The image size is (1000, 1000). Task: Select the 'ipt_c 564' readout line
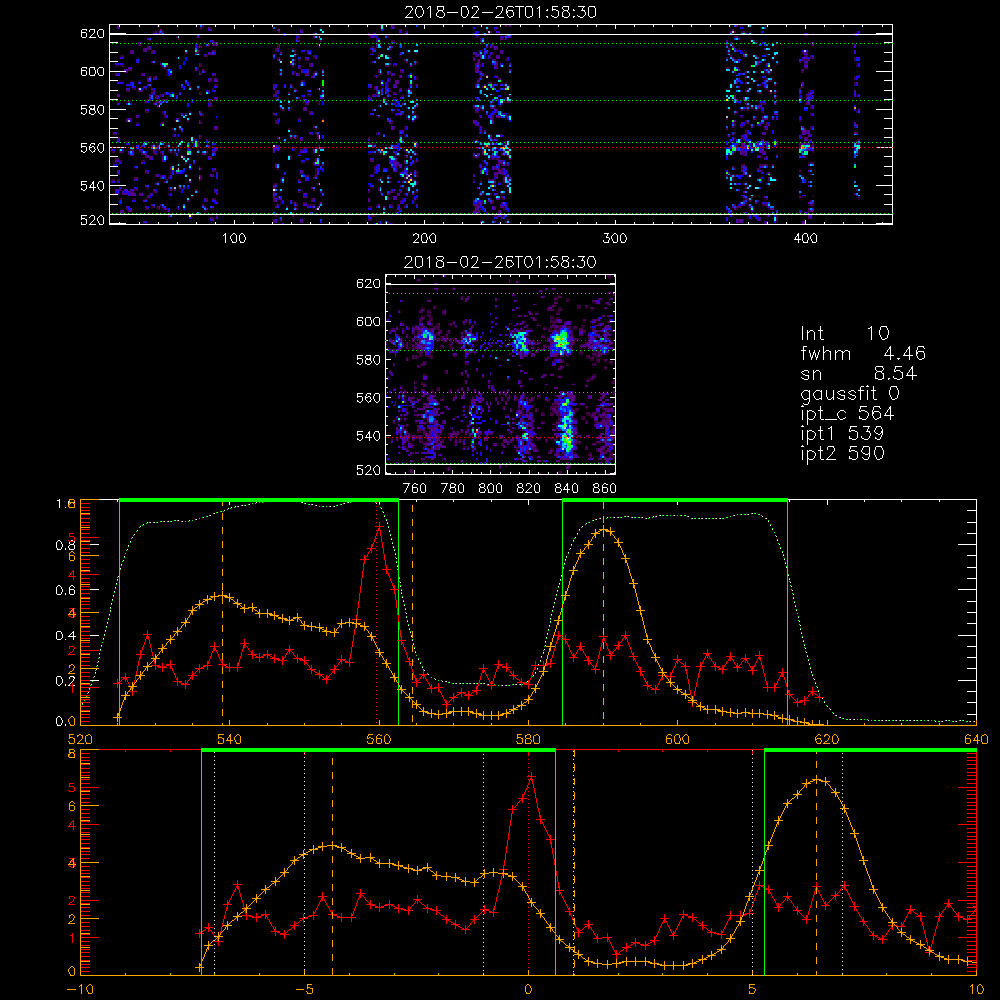click(x=847, y=413)
